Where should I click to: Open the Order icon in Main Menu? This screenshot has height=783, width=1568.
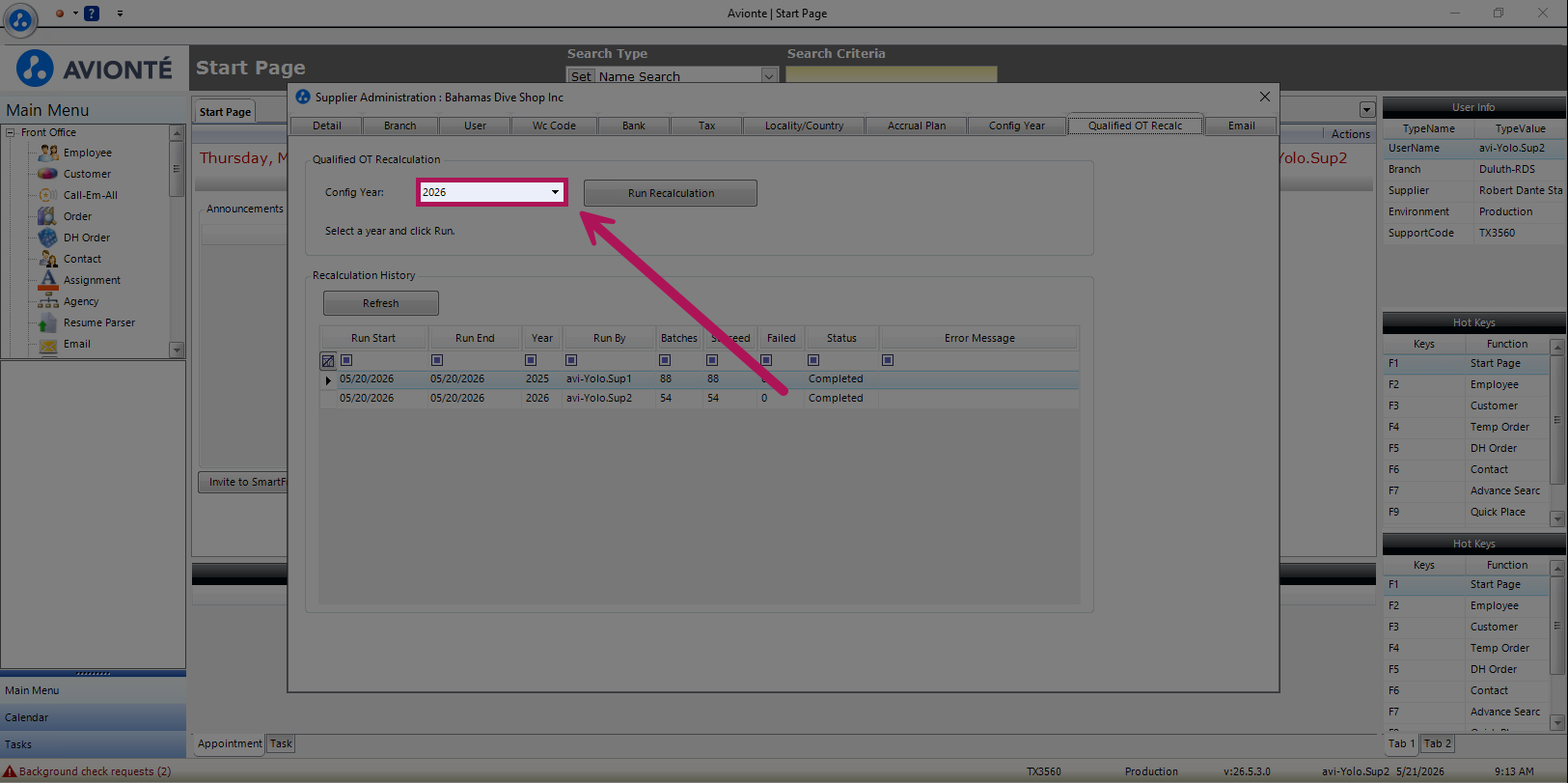pyautogui.click(x=47, y=216)
